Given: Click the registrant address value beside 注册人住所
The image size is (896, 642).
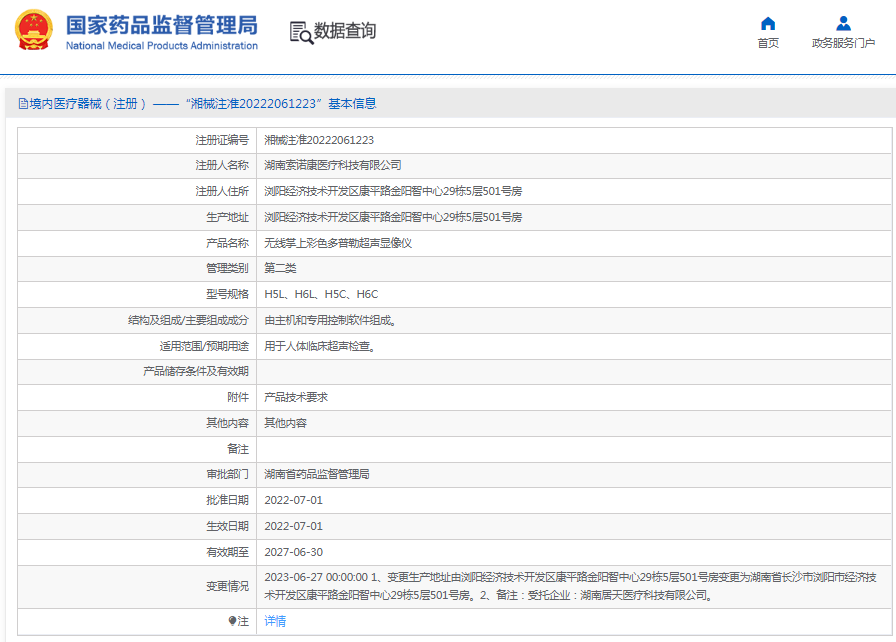Looking at the screenshot, I should point(393,191).
